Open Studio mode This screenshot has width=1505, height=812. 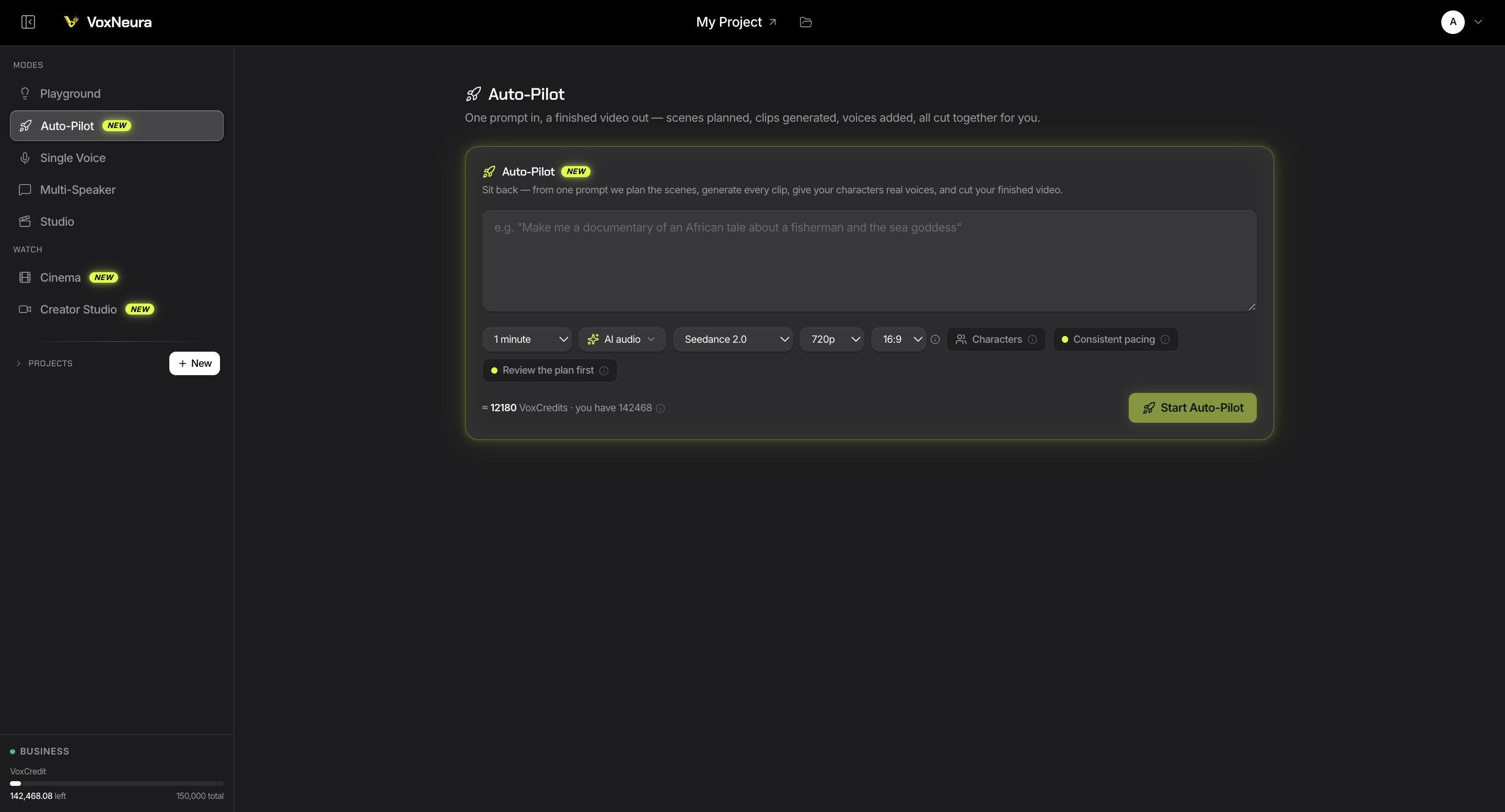pos(117,222)
